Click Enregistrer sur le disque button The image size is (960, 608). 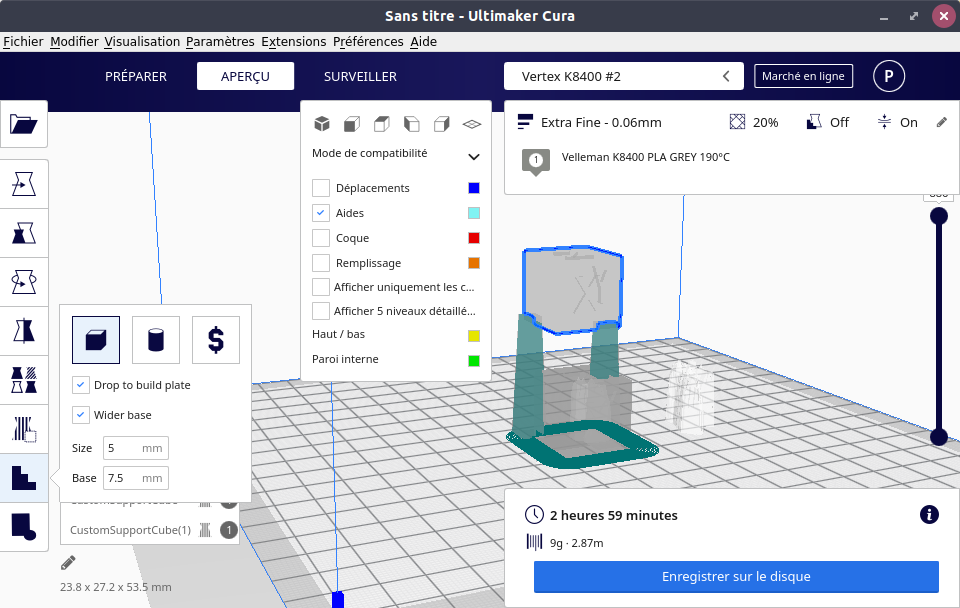coord(736,577)
